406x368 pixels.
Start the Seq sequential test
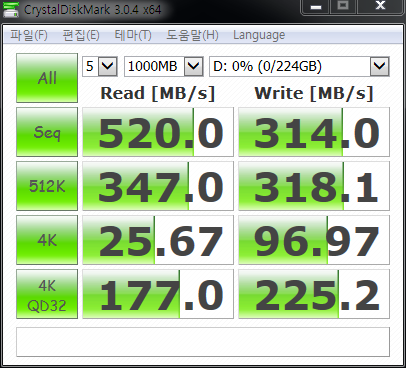point(47,132)
